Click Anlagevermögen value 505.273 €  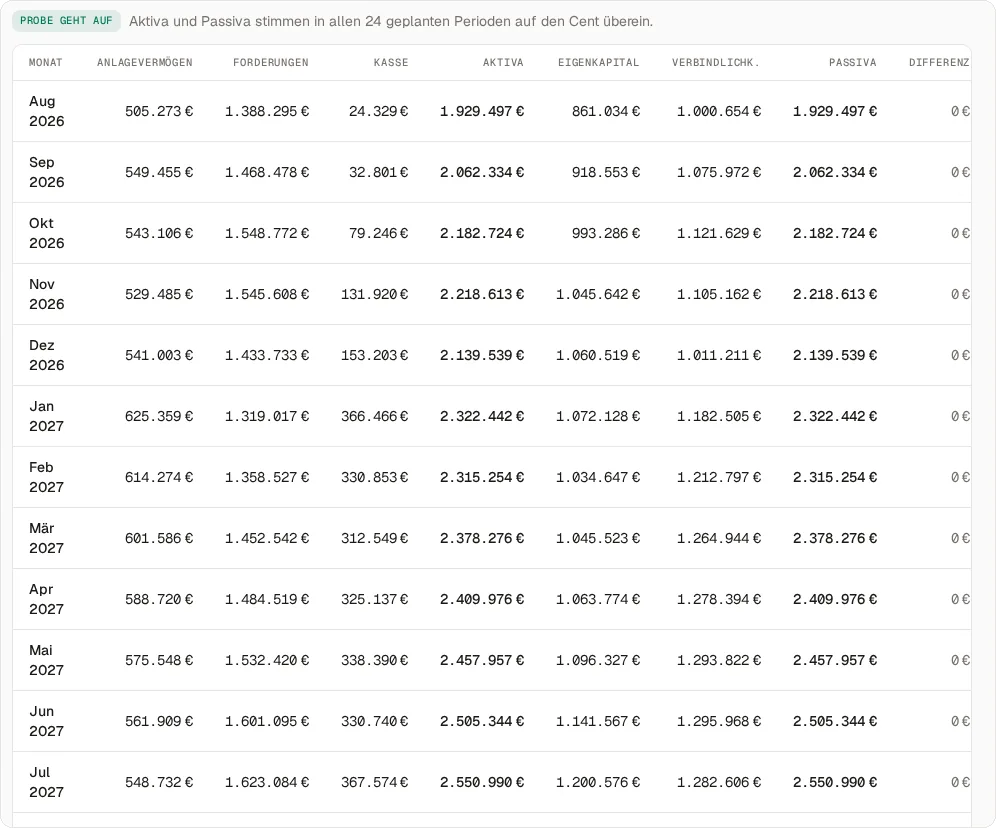[x=159, y=111]
